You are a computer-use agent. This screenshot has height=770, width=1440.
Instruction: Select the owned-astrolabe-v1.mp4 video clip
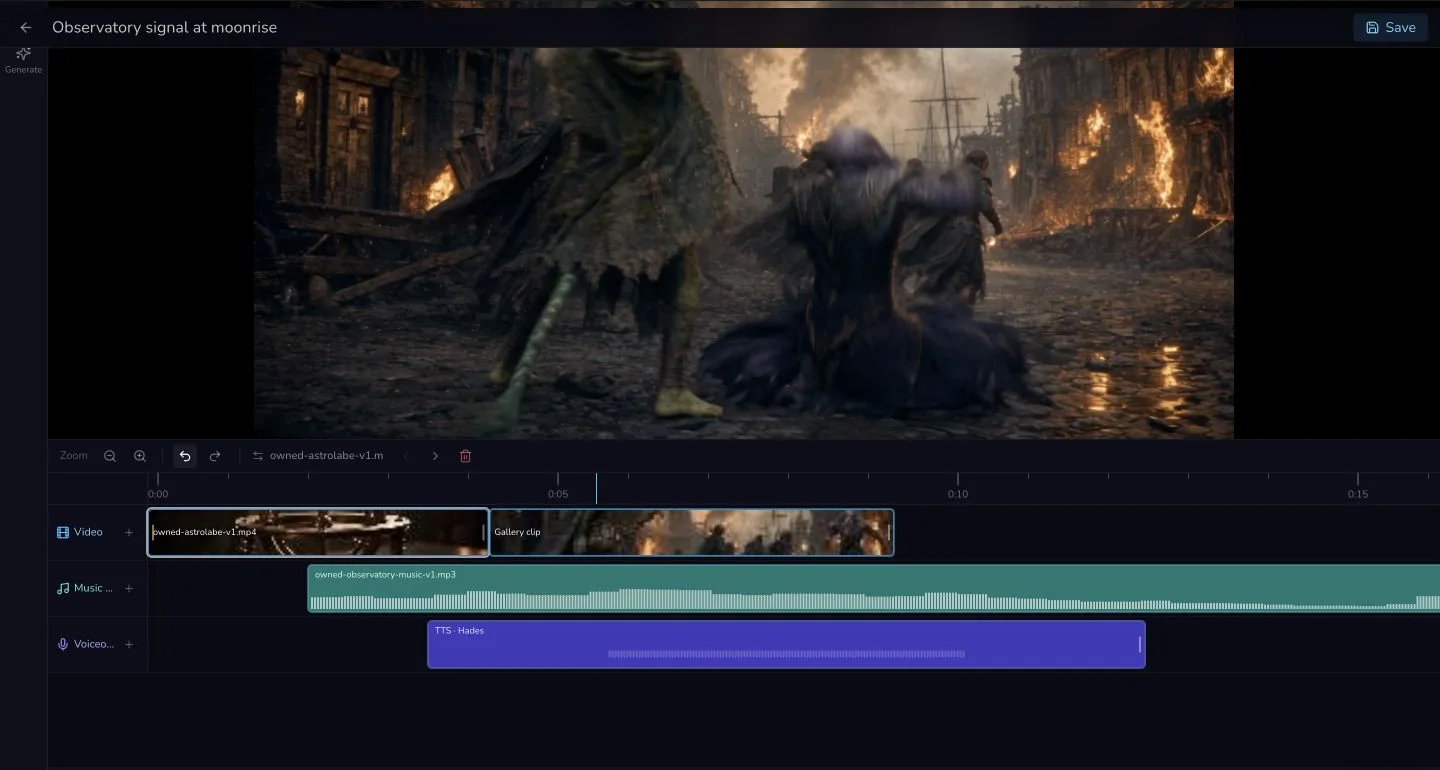tap(318, 533)
